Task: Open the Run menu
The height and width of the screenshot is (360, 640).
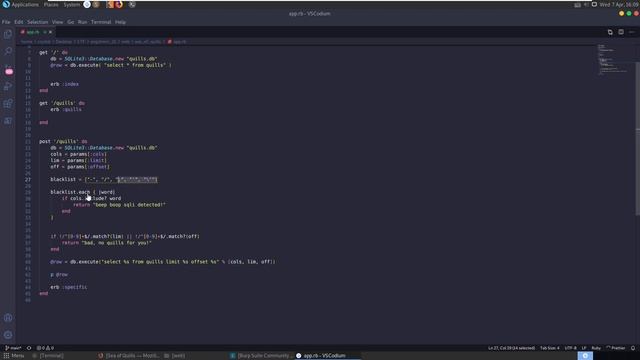Action: coord(82,22)
